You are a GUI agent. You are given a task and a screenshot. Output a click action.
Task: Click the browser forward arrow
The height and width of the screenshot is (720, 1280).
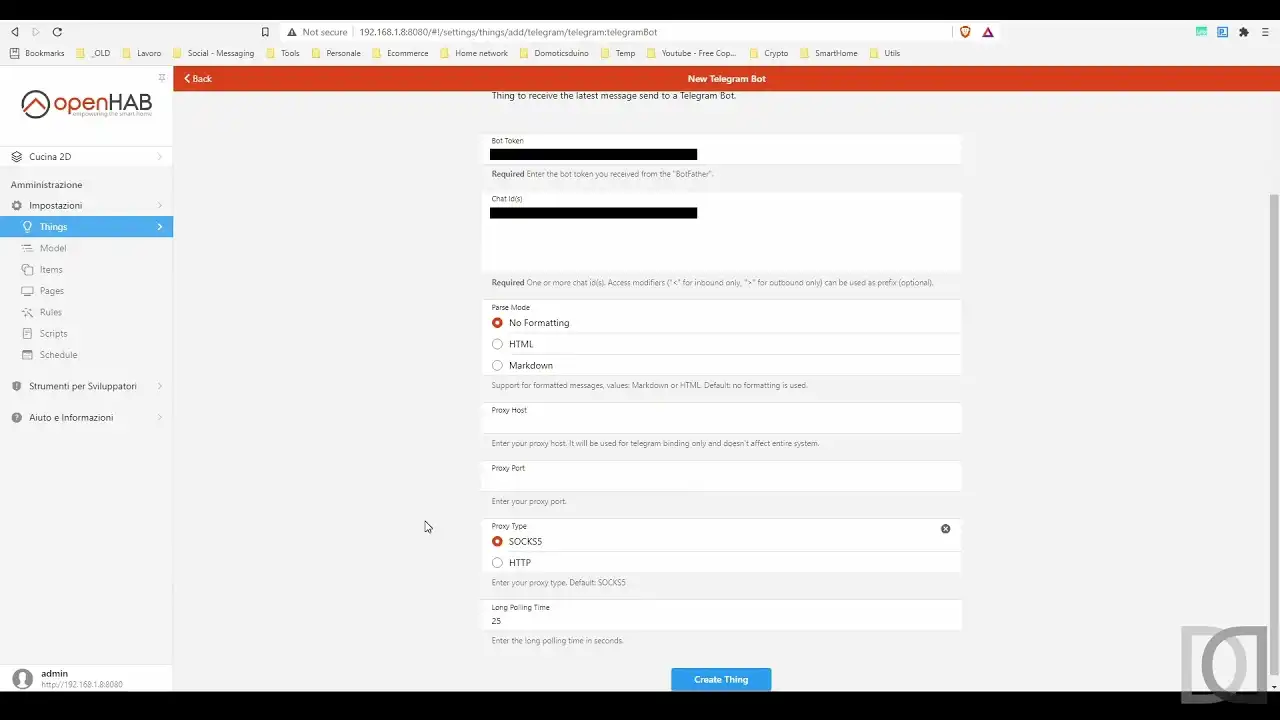pos(36,32)
